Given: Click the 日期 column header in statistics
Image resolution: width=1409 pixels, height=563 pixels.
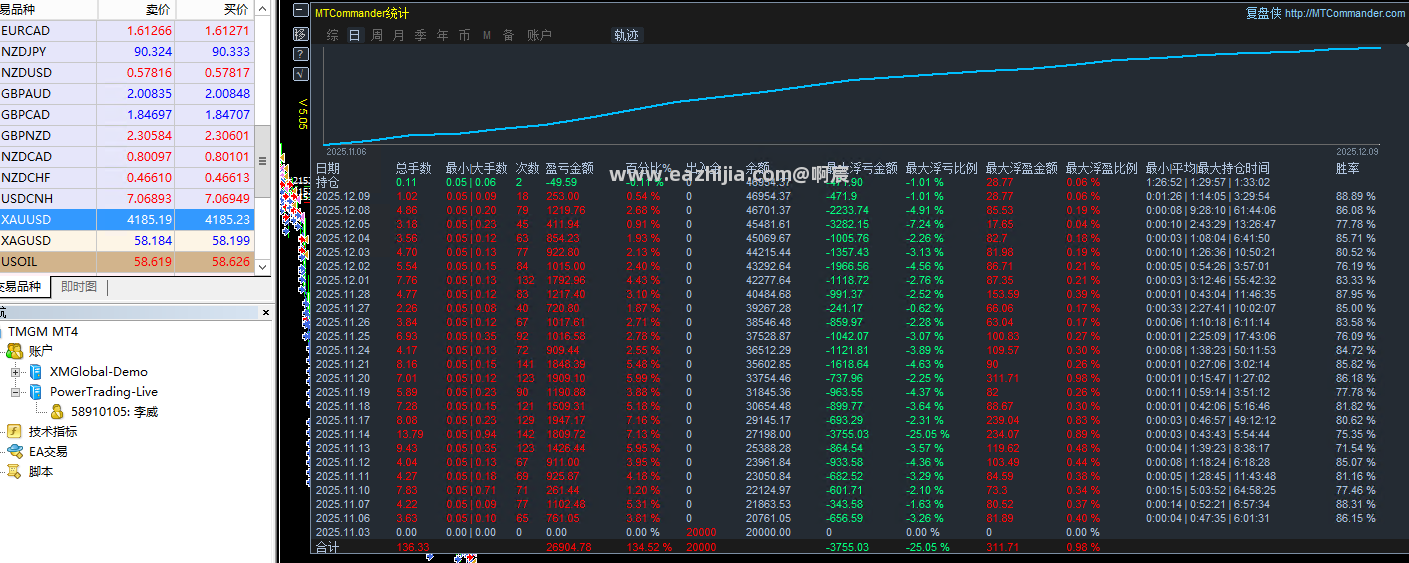Looking at the screenshot, I should (x=328, y=168).
